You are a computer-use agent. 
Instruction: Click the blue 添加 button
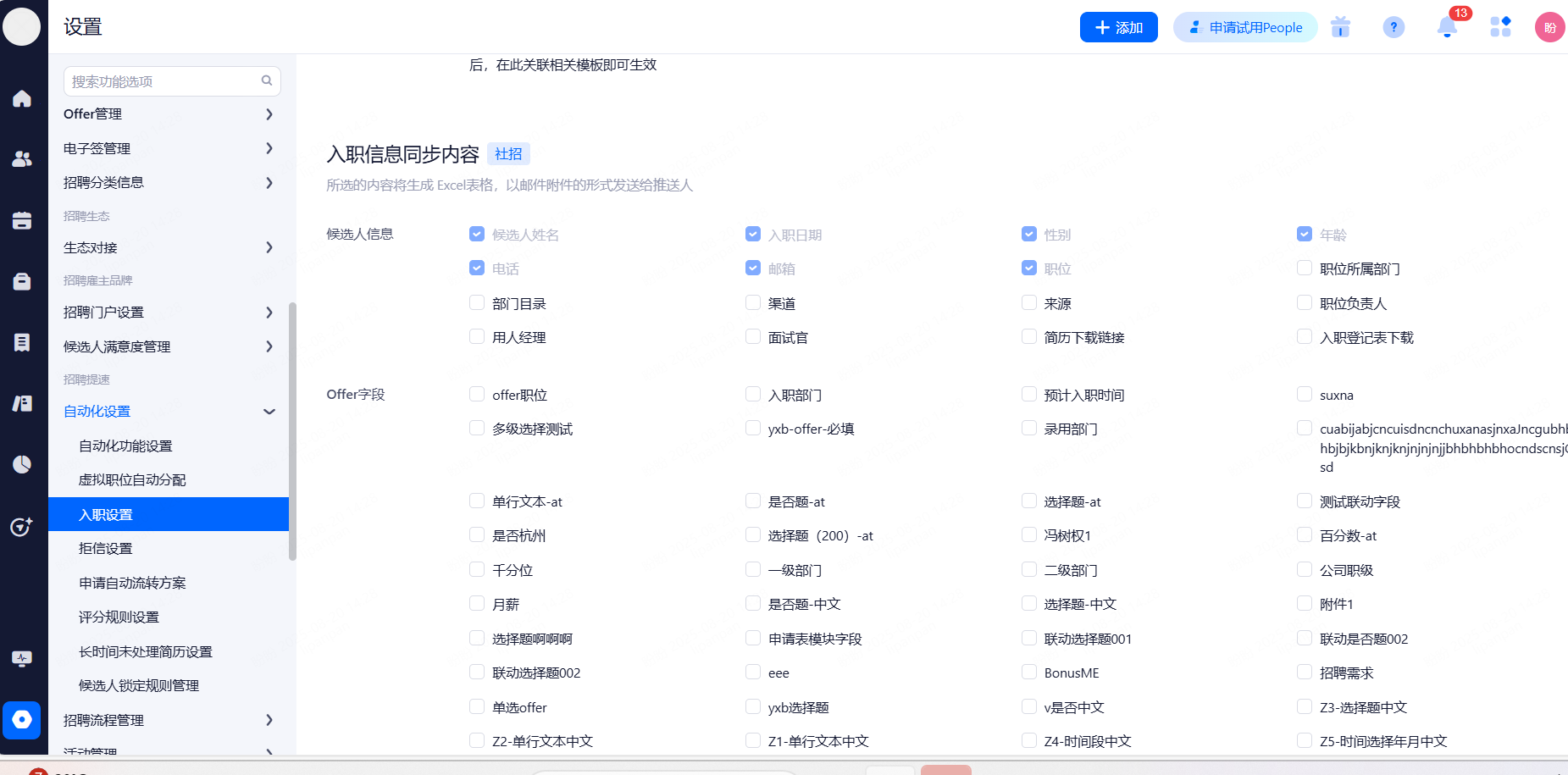(x=1118, y=27)
